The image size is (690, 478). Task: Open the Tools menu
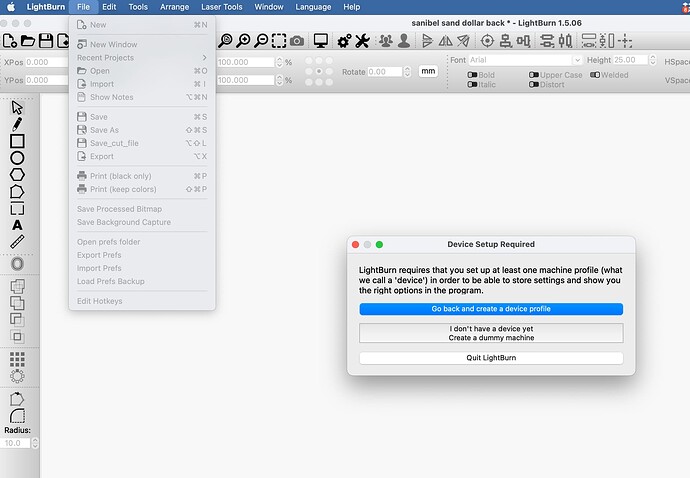[x=138, y=7]
